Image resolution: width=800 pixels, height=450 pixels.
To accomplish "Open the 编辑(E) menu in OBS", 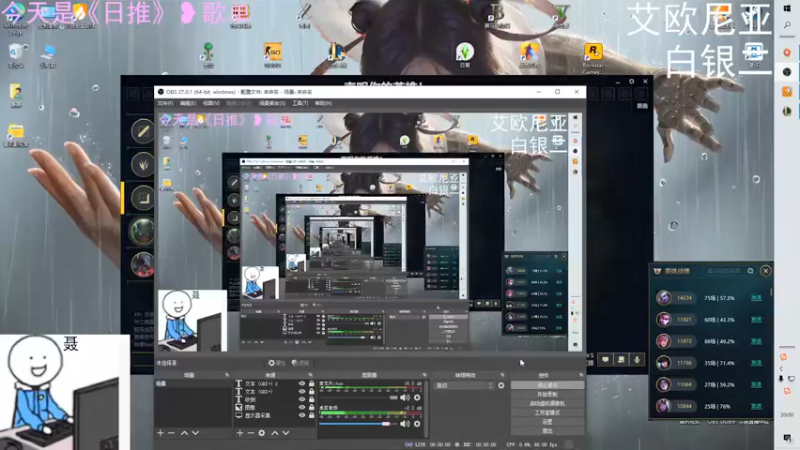I will (187, 104).
